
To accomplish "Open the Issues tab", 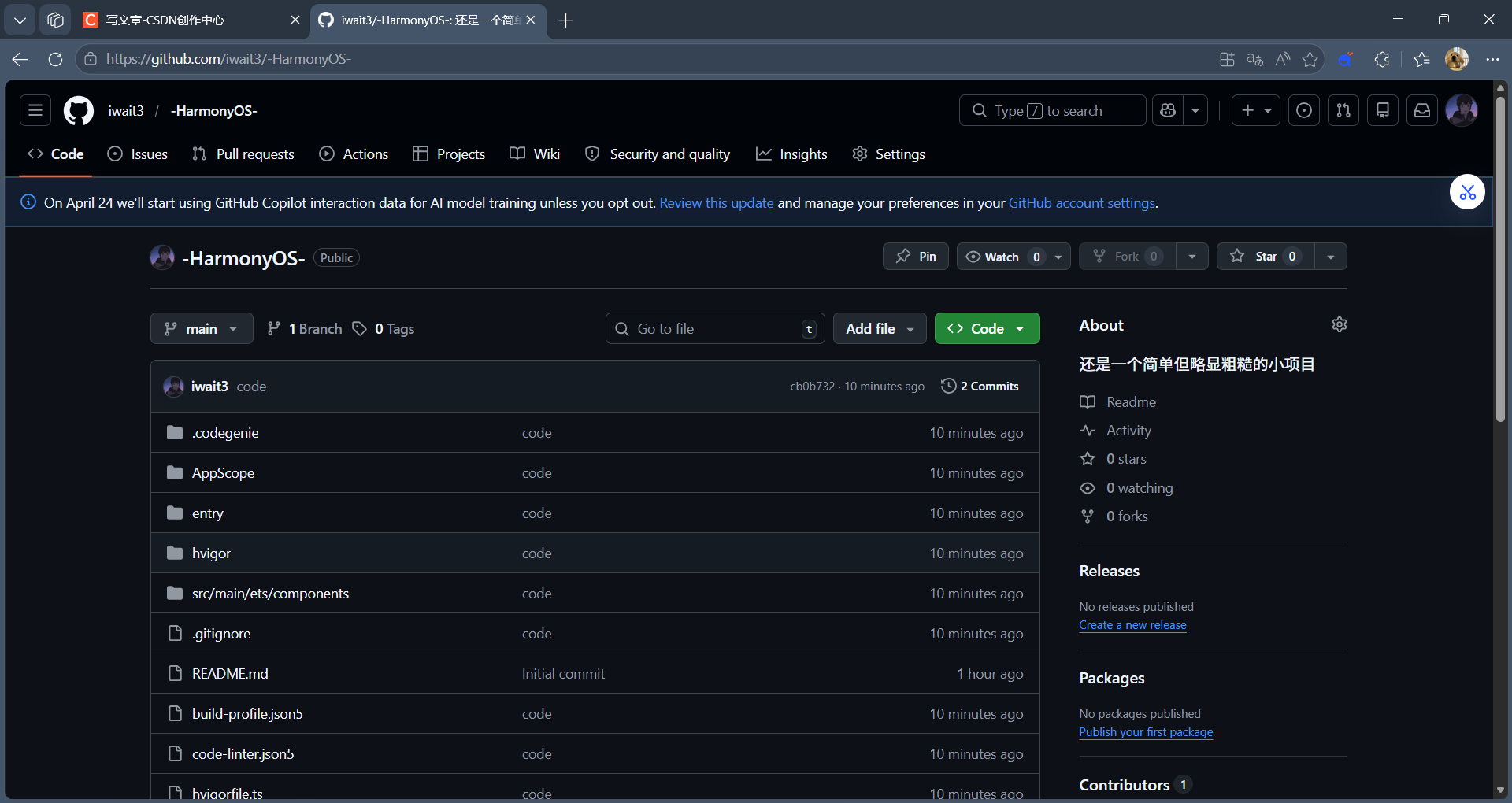I will click(138, 154).
